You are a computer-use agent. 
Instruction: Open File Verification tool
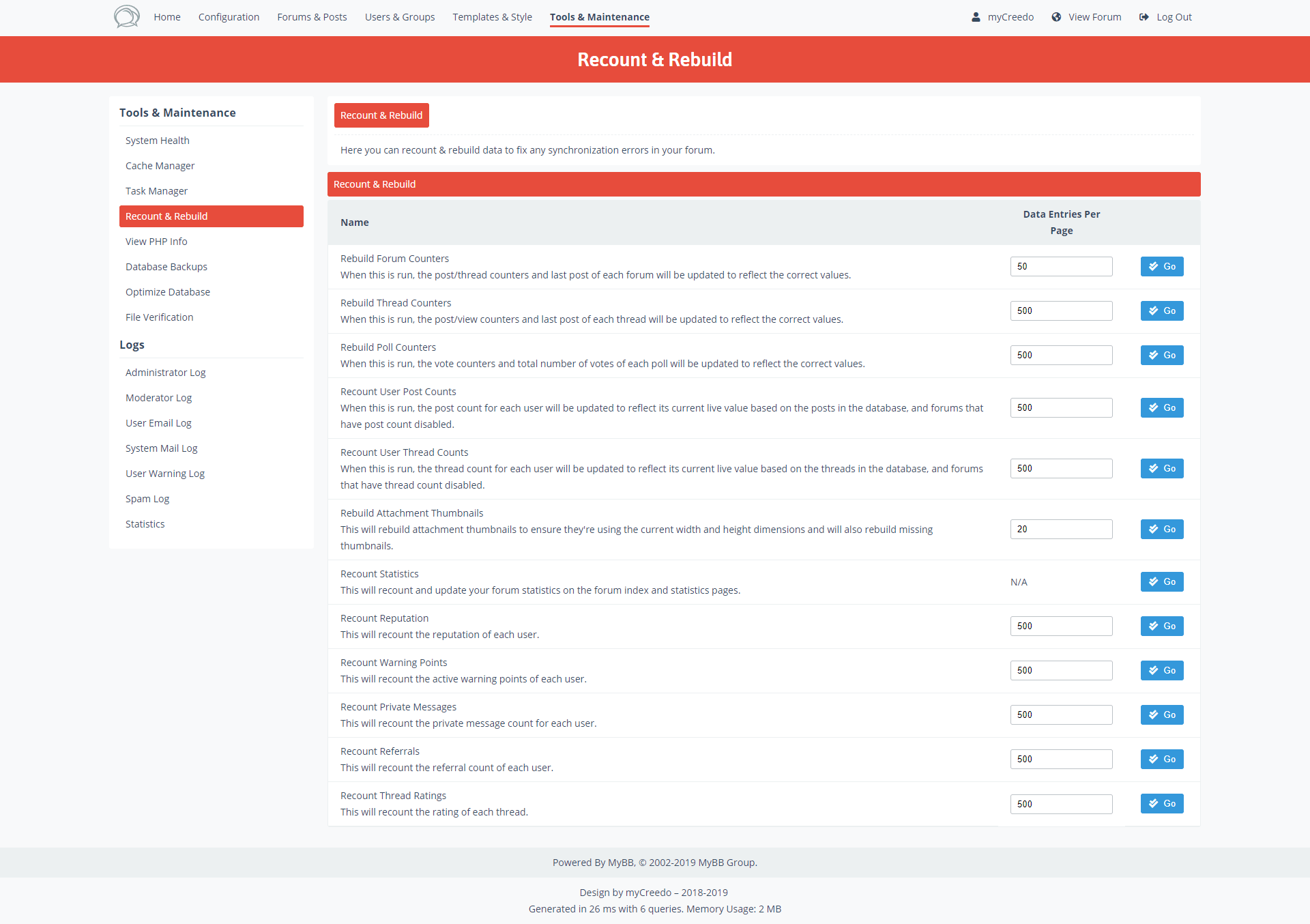159,317
